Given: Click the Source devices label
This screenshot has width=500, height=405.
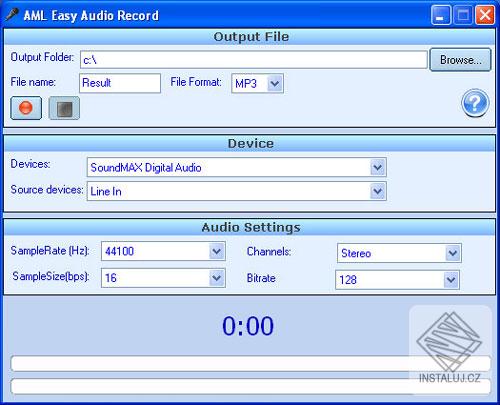Looking at the screenshot, I should pos(47,190).
